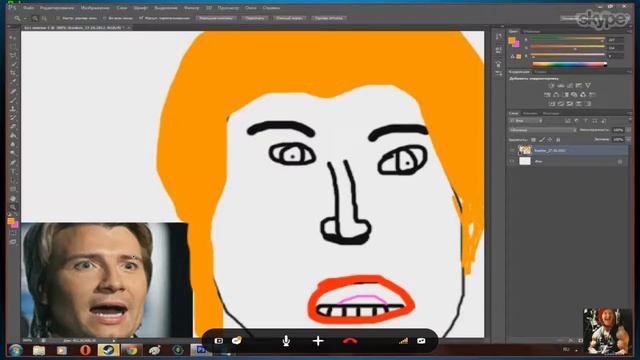Open the Непрозрачность opacity arrow
Viewport: 640px width, 360px height.
pyautogui.click(x=628, y=130)
